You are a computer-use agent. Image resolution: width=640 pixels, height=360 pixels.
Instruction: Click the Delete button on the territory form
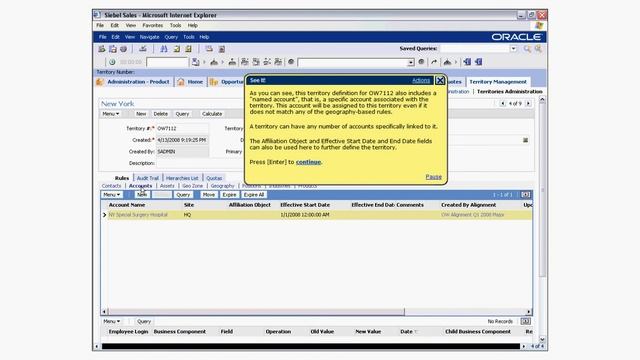coord(160,114)
